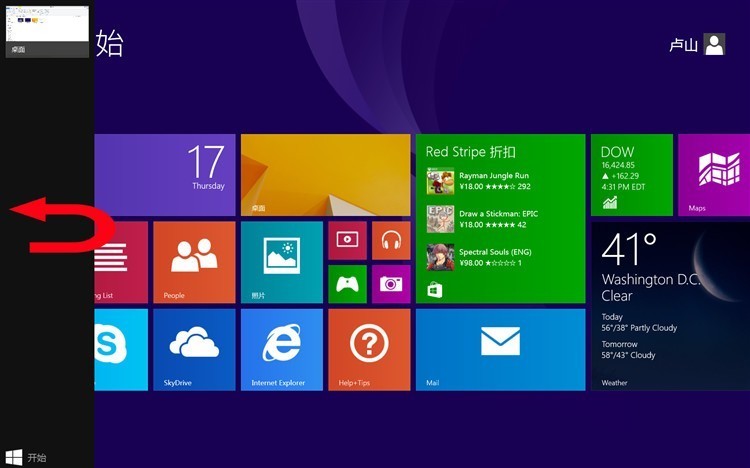Screen dimensions: 750x468
Task: Click the DOW 16,424.85 value
Action: (x=618, y=165)
